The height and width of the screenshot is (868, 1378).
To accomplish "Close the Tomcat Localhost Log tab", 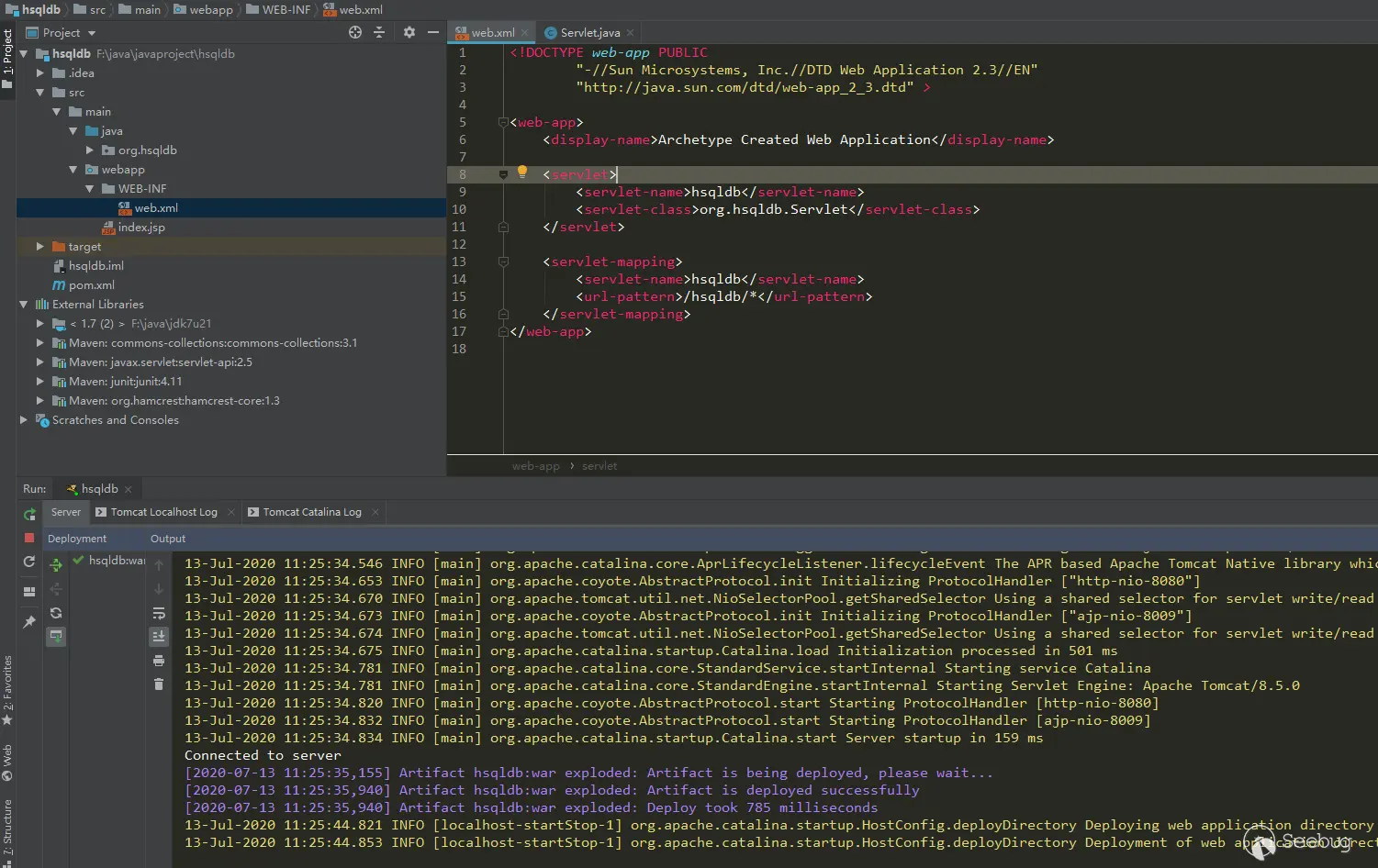I will [x=231, y=512].
